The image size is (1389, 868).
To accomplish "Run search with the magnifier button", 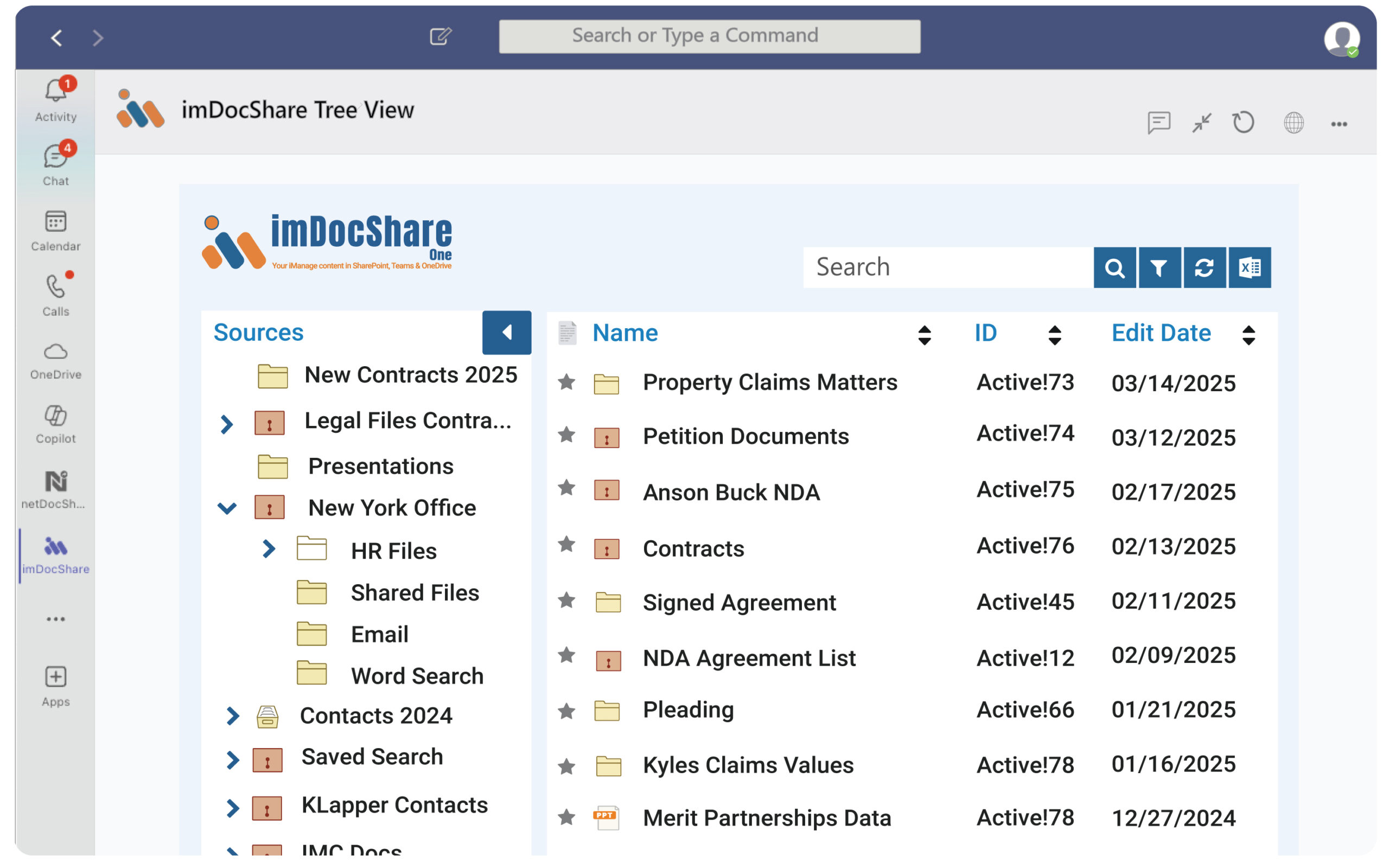I will pyautogui.click(x=1114, y=267).
